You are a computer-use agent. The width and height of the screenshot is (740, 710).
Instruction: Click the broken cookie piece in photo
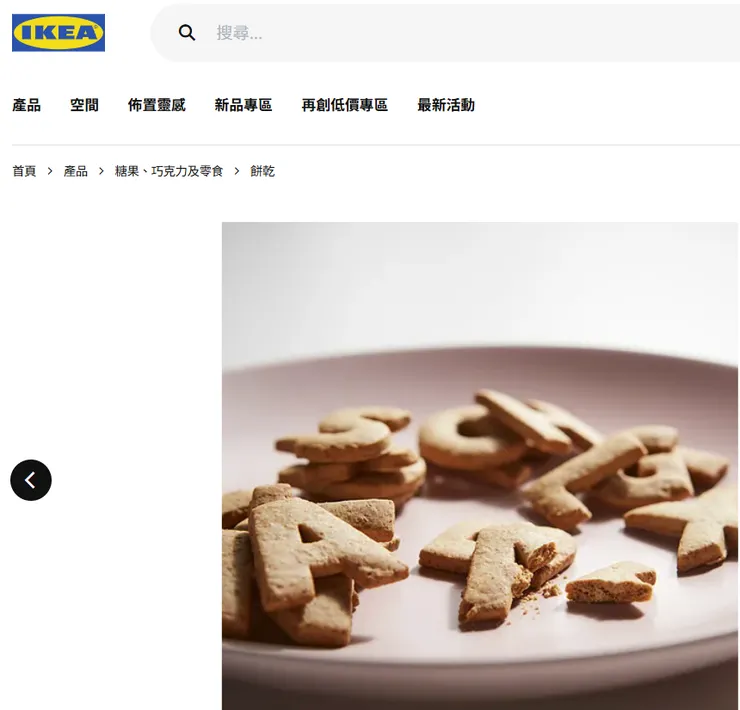pos(611,583)
